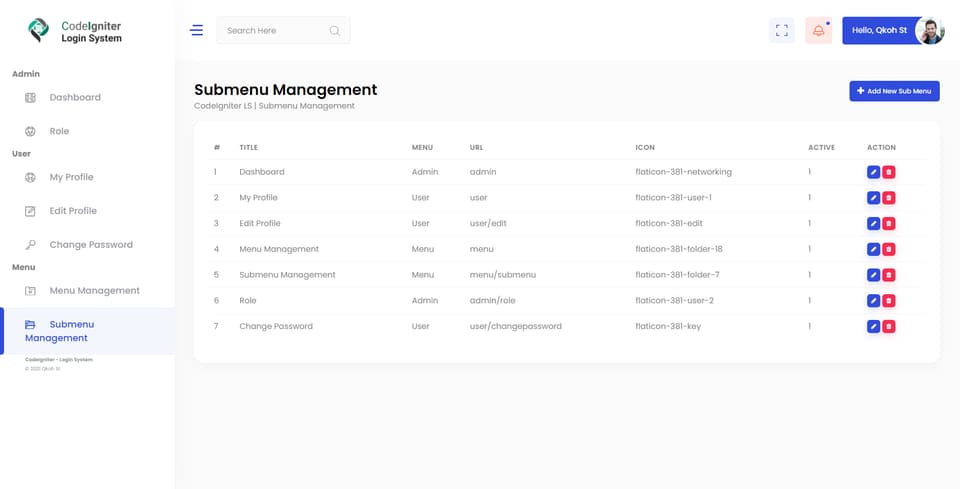Click the Edit Profile sidebar icon
Image resolution: width=960 pixels, height=489 pixels.
[30, 211]
